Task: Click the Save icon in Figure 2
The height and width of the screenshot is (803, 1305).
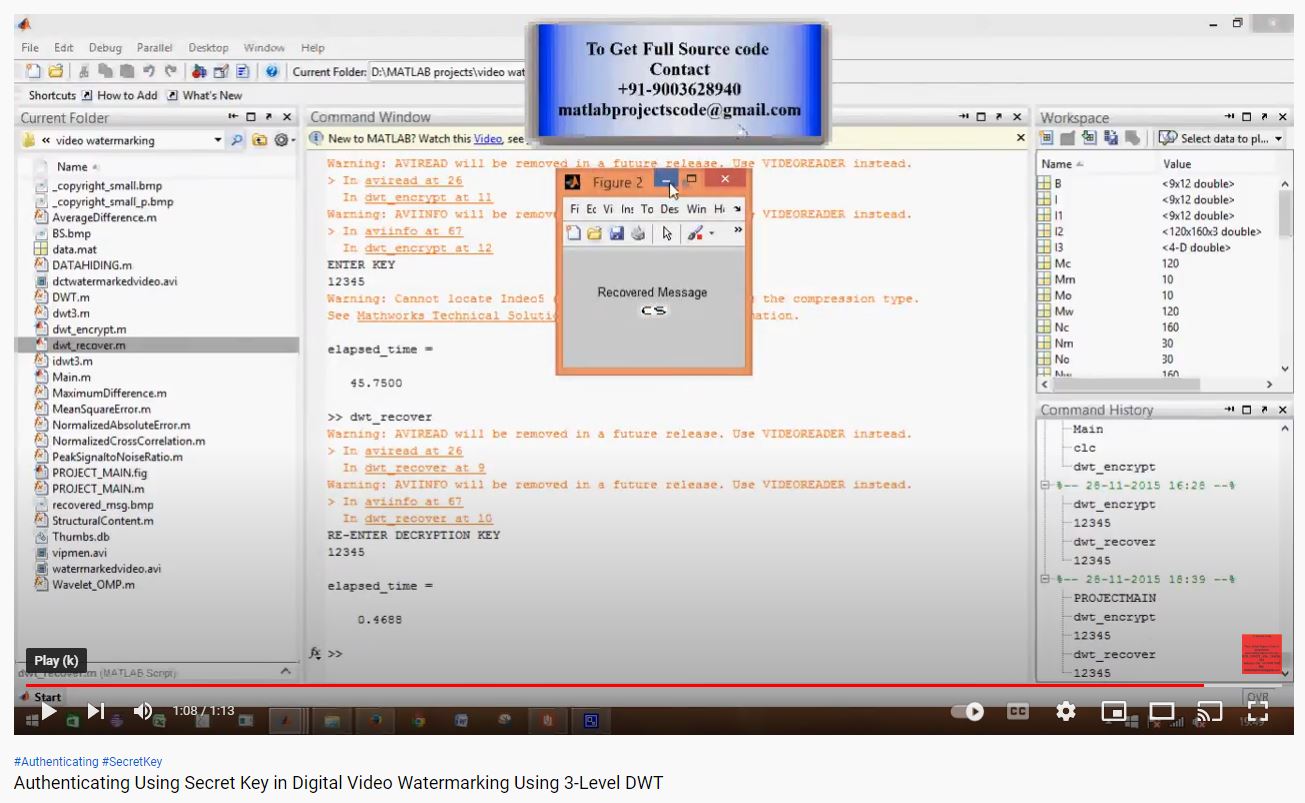Action: click(x=616, y=233)
